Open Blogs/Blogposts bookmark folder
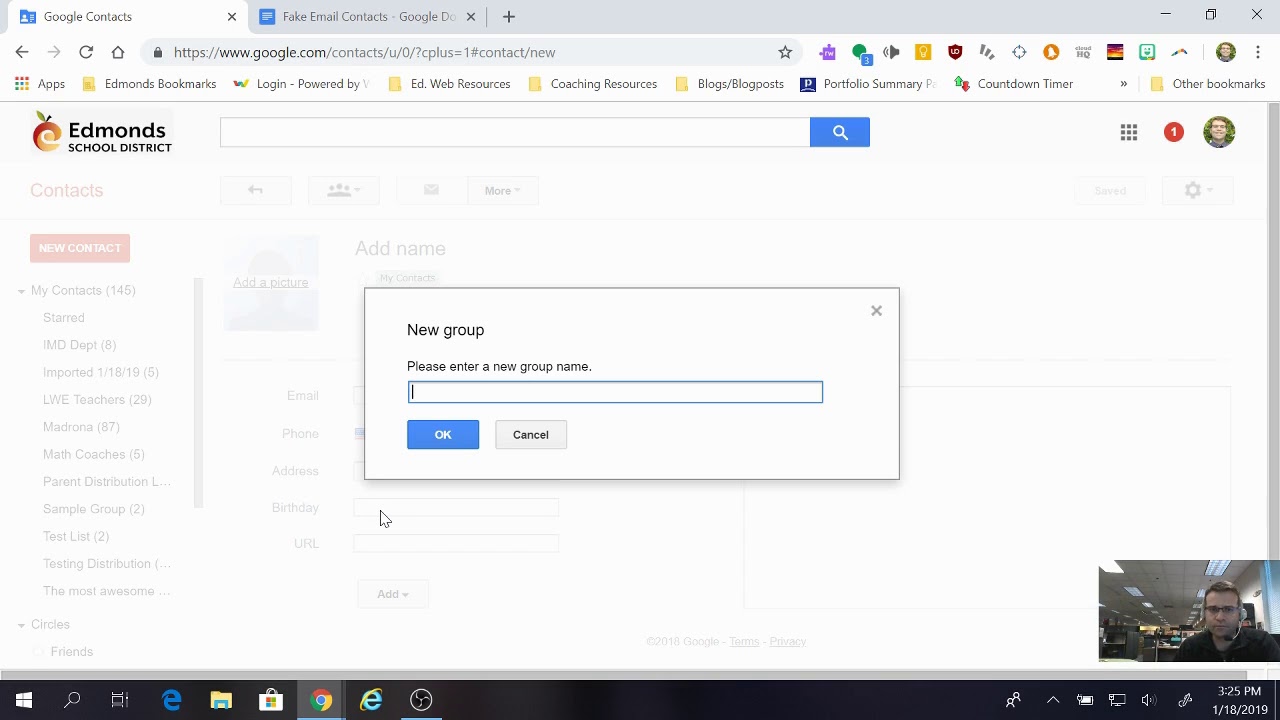 click(729, 84)
